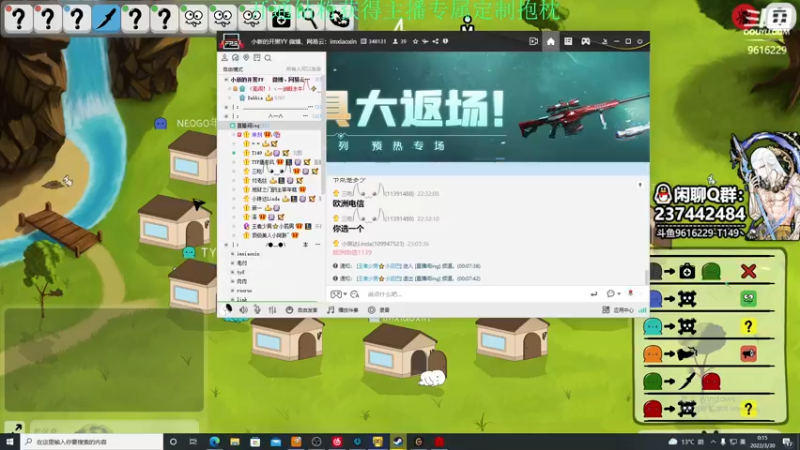Open the imxiaoxin sub-channel
This screenshot has height=450, width=800.
tap(248, 254)
